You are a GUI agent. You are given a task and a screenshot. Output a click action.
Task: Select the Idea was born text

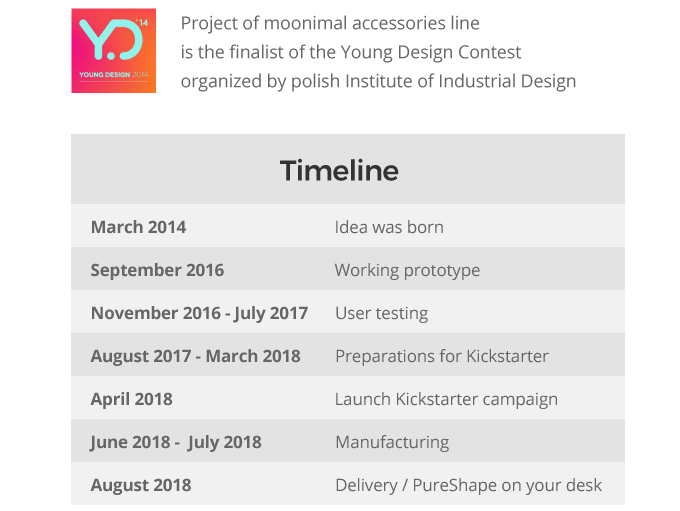389,227
